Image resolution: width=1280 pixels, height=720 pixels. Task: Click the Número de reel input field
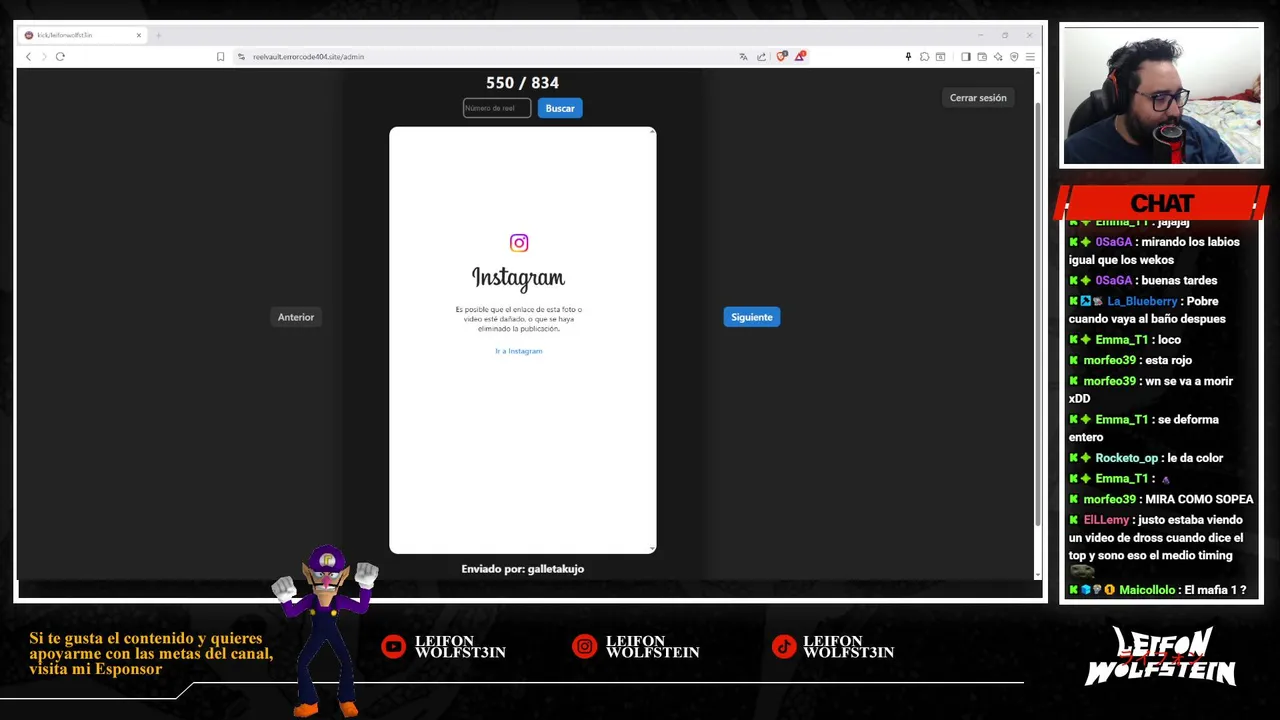coord(497,108)
